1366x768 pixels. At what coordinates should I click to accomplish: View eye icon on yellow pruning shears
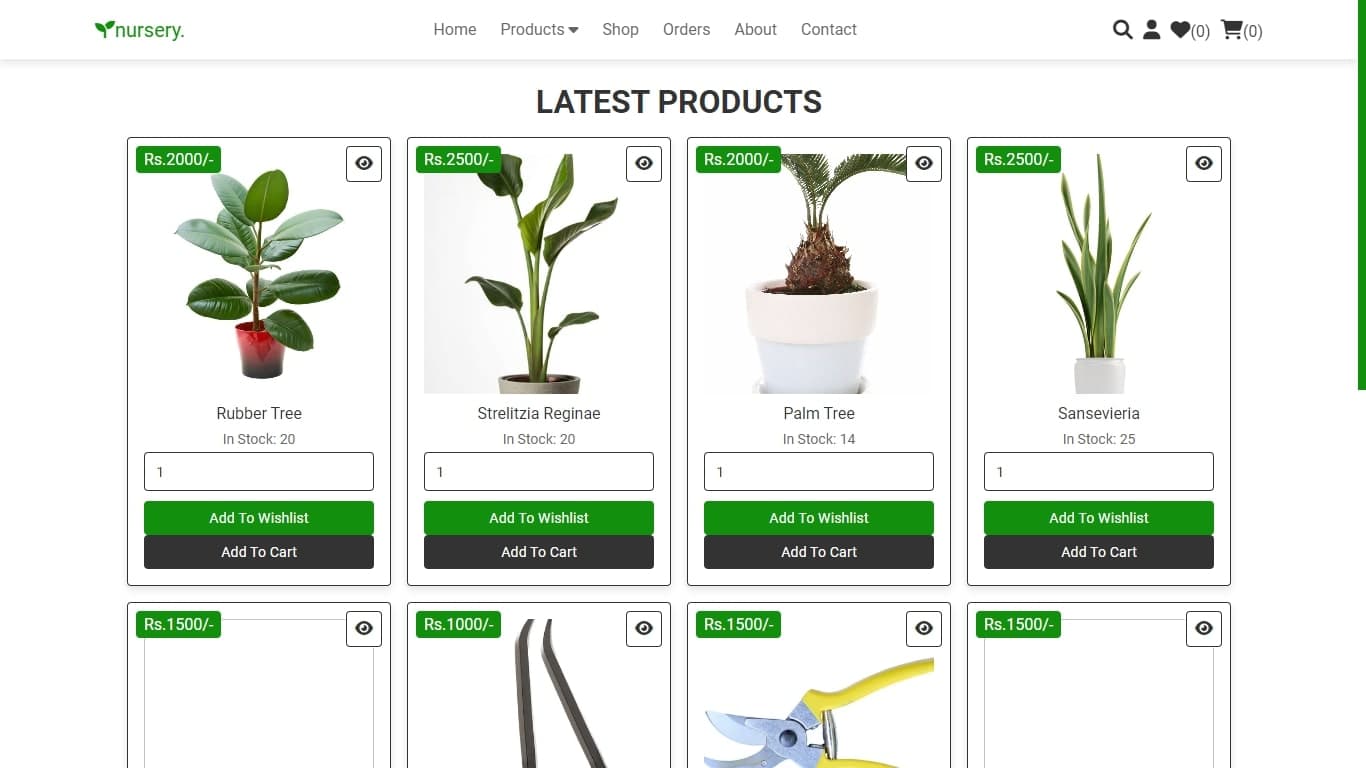[x=924, y=628]
